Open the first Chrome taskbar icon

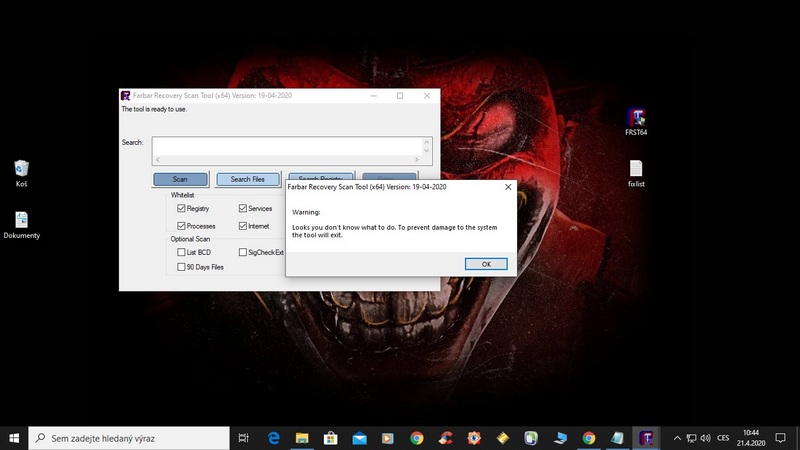tap(417, 438)
